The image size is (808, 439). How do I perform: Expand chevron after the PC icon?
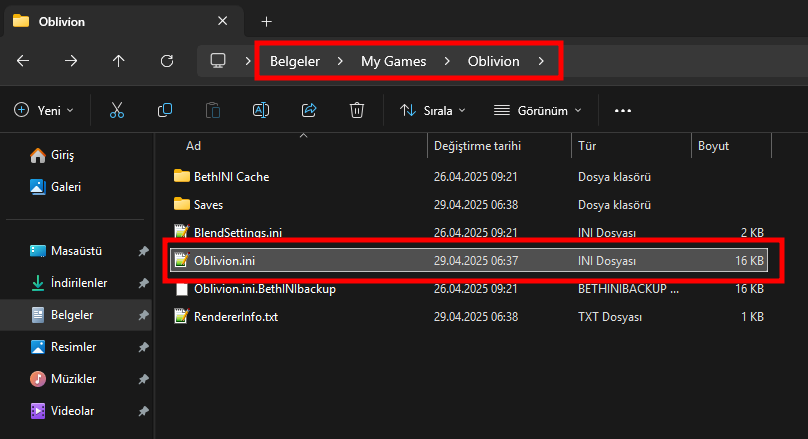point(248,61)
